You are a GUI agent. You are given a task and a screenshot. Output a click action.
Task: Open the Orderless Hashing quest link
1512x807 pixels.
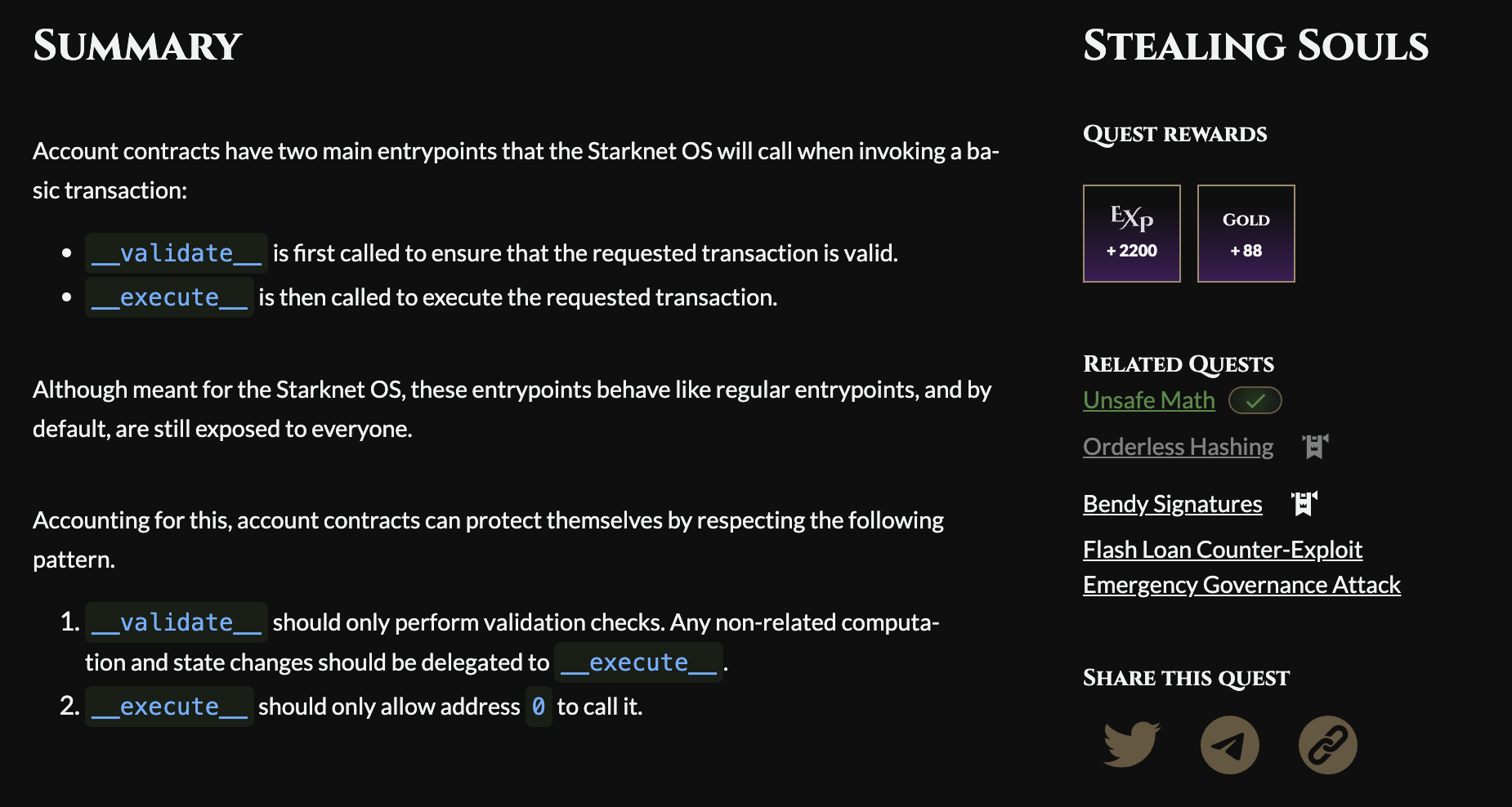click(1178, 447)
